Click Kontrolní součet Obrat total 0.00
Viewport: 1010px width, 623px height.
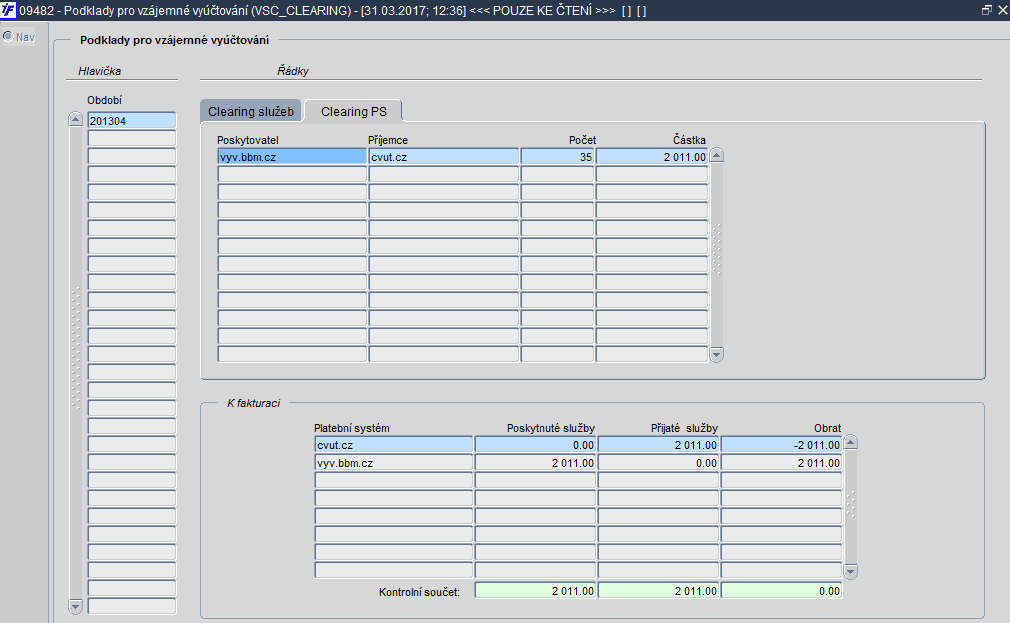[x=781, y=591]
